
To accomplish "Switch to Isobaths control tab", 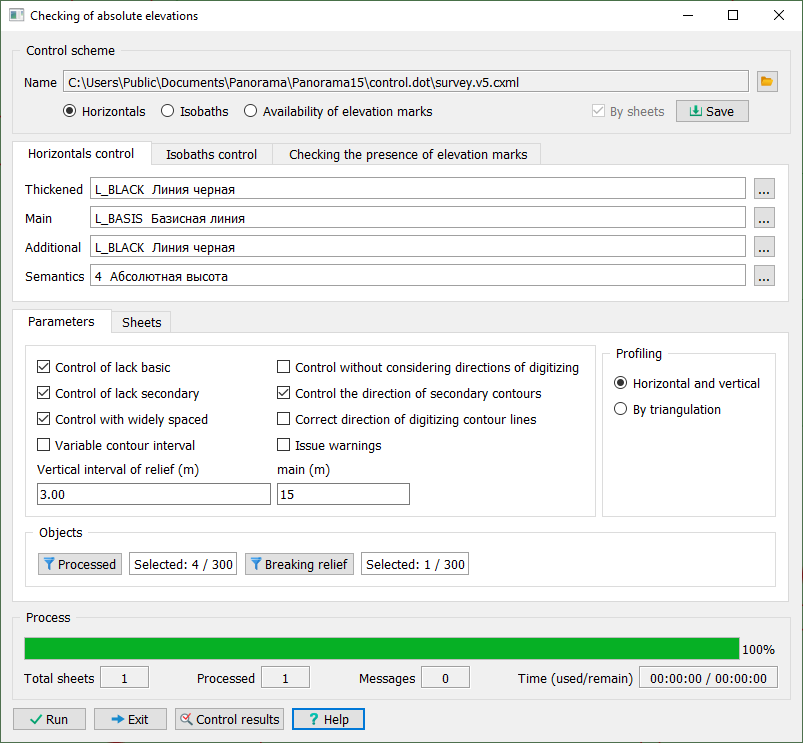I will pos(211,154).
